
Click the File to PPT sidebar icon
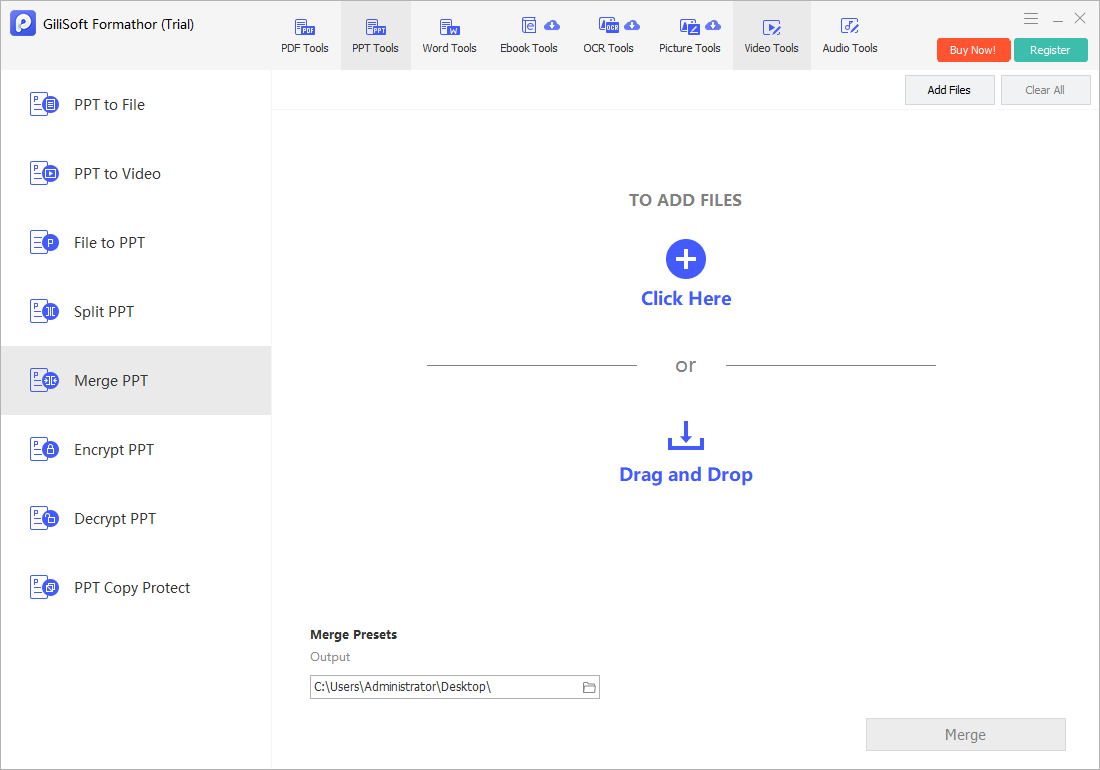(x=44, y=243)
